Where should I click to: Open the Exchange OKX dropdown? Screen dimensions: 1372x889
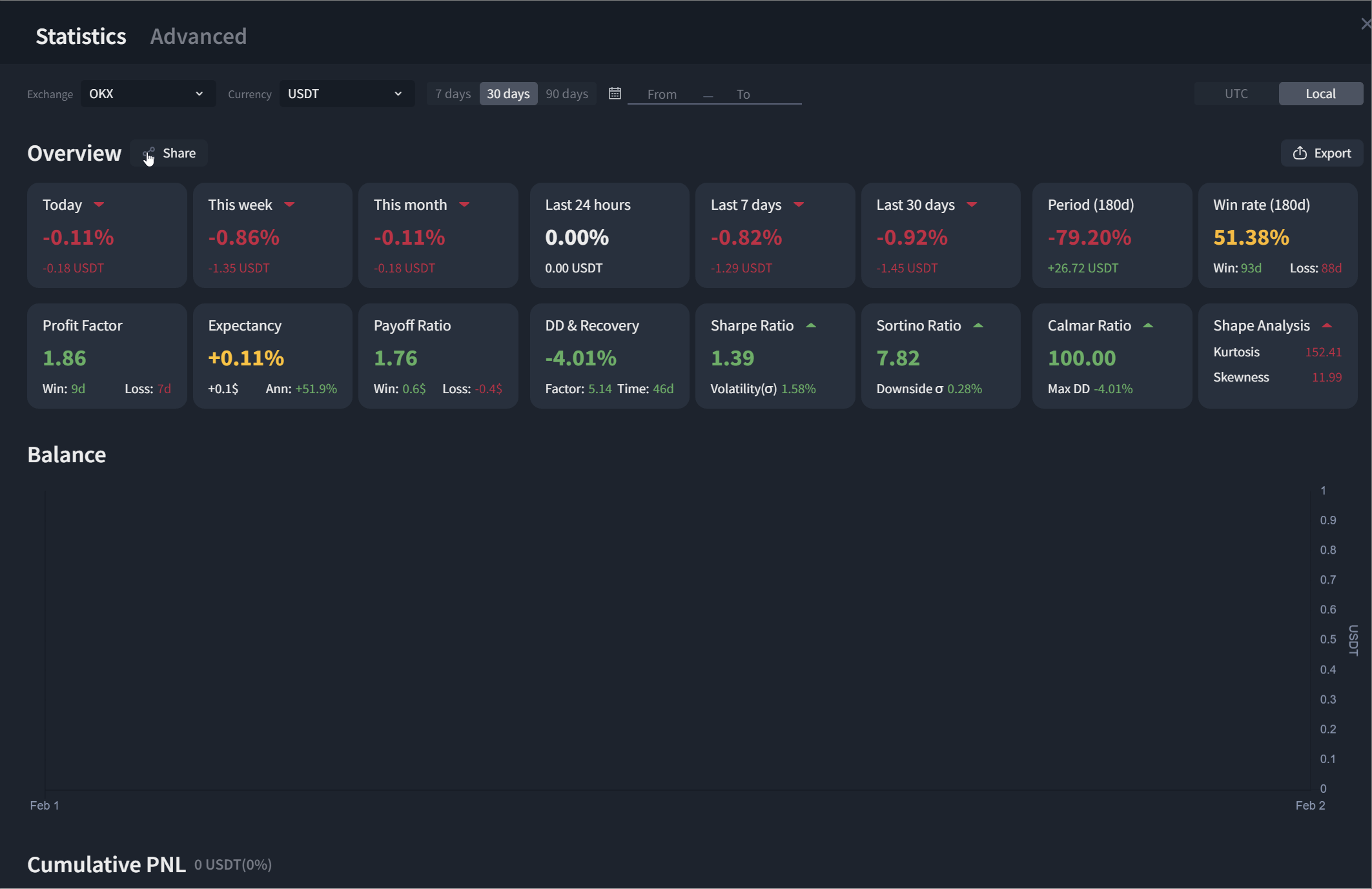pos(147,94)
